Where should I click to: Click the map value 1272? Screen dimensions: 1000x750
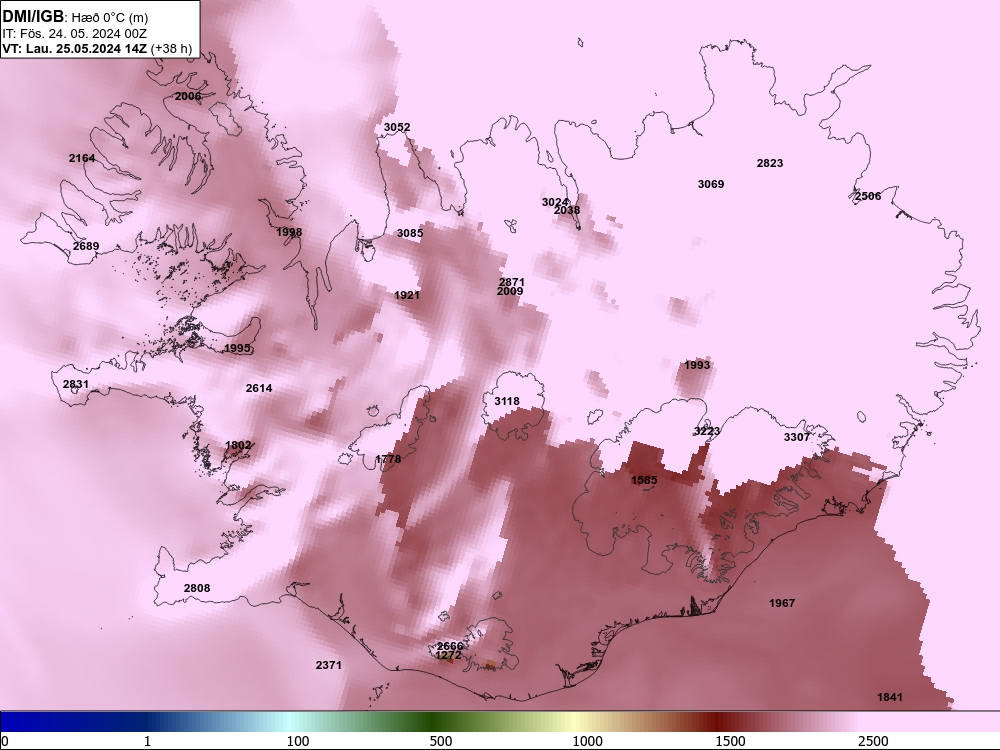point(448,656)
